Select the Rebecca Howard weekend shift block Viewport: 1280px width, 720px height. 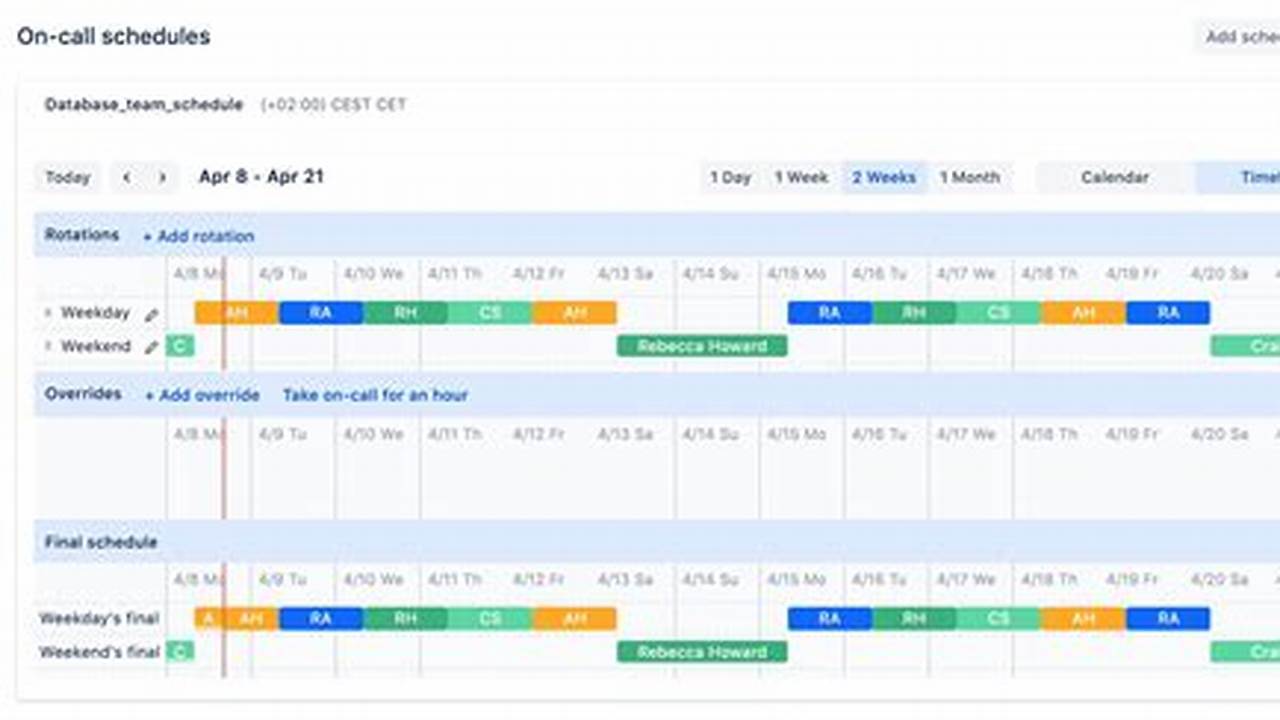702,346
